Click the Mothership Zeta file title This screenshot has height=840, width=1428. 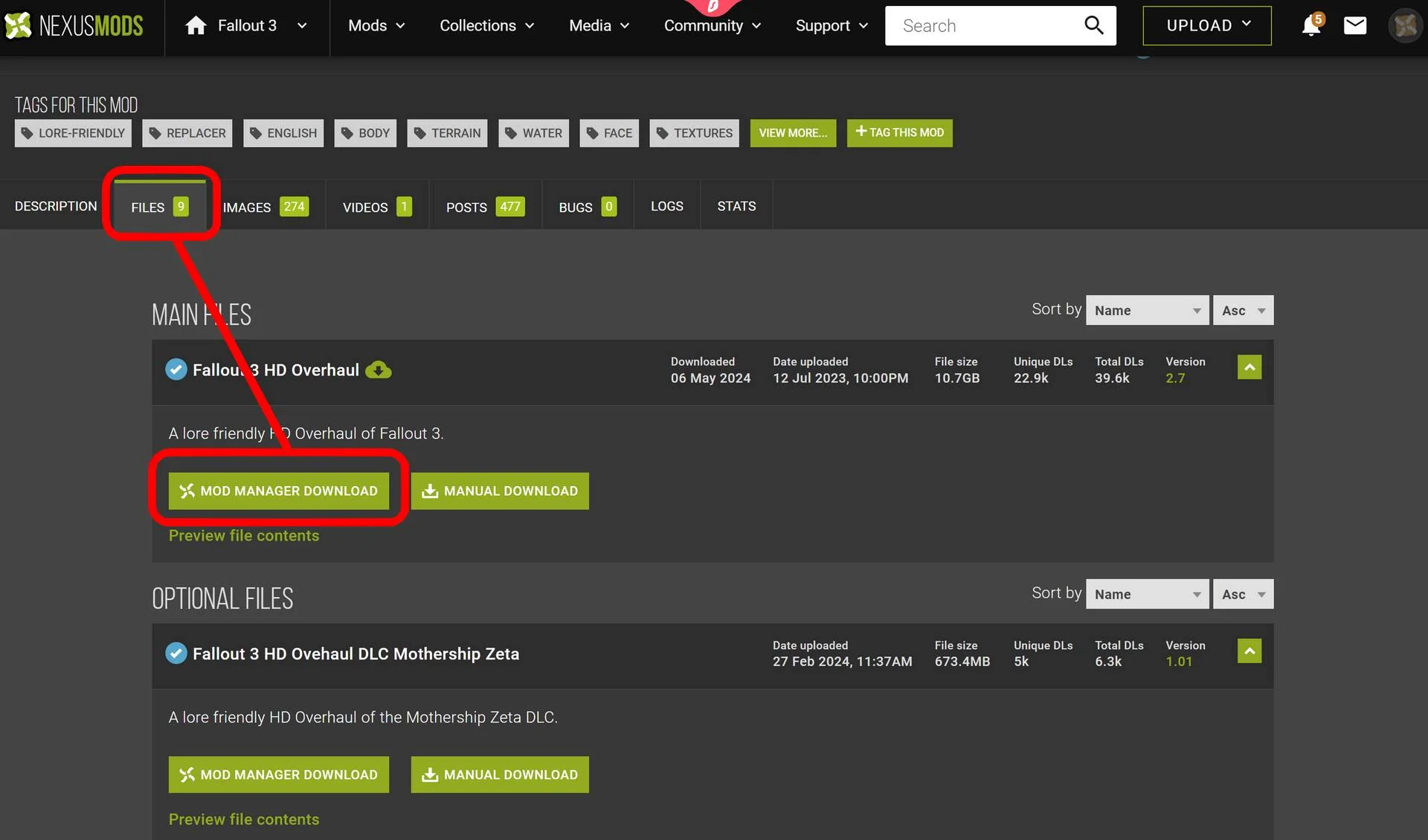tap(356, 653)
